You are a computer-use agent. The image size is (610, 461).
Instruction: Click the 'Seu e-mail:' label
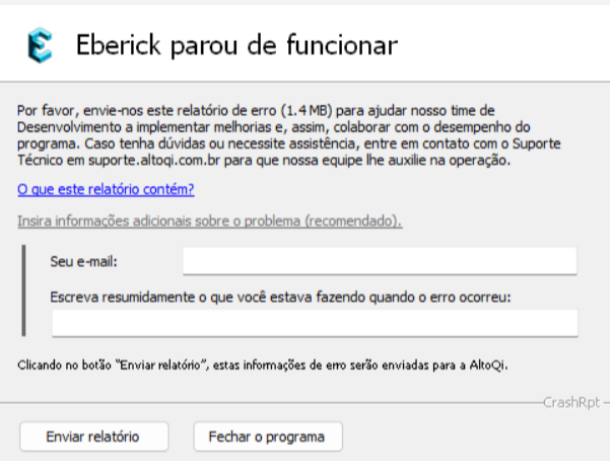point(84,261)
